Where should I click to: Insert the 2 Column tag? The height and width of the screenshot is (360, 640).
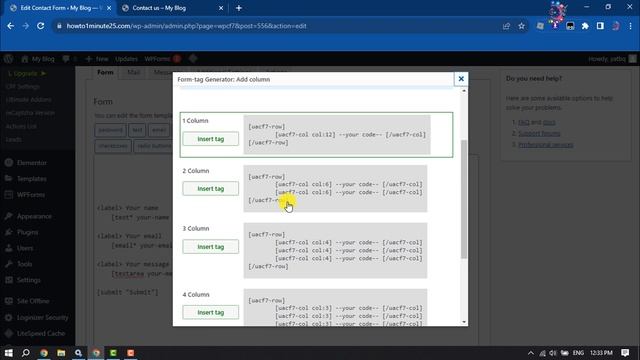[211, 189]
